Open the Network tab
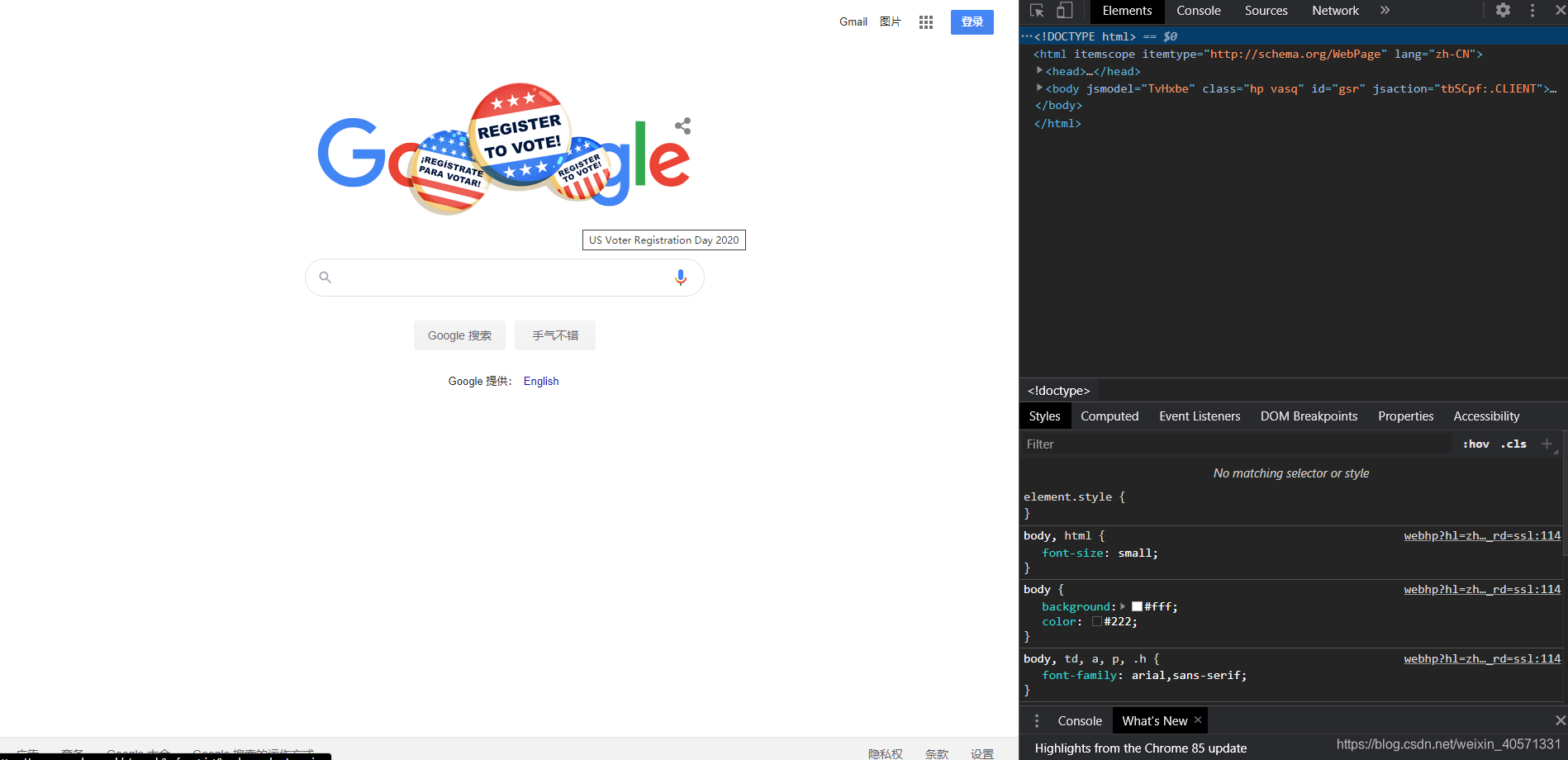Image resolution: width=1568 pixels, height=760 pixels. 1335,11
